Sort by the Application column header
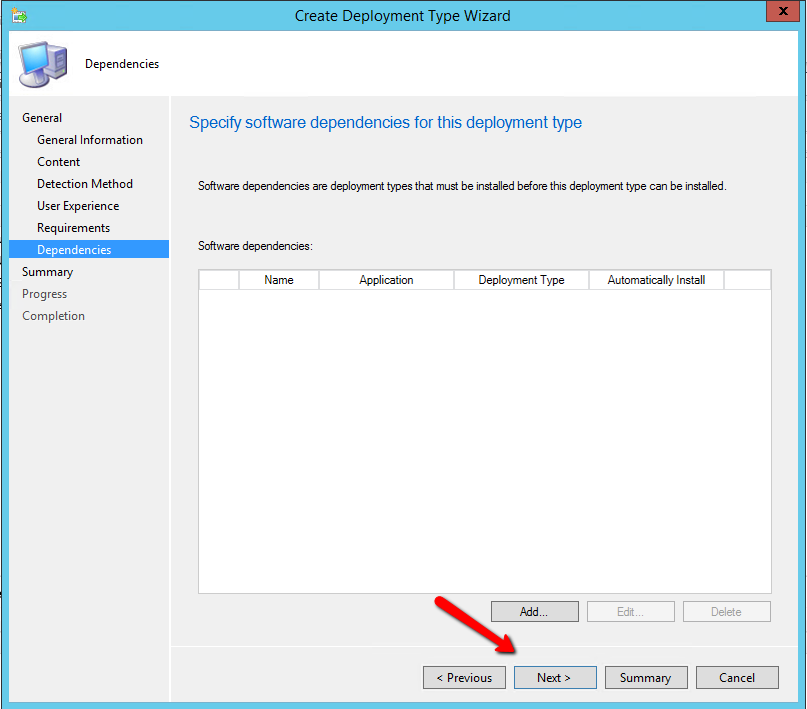This screenshot has height=709, width=807. pyautogui.click(x=386, y=280)
